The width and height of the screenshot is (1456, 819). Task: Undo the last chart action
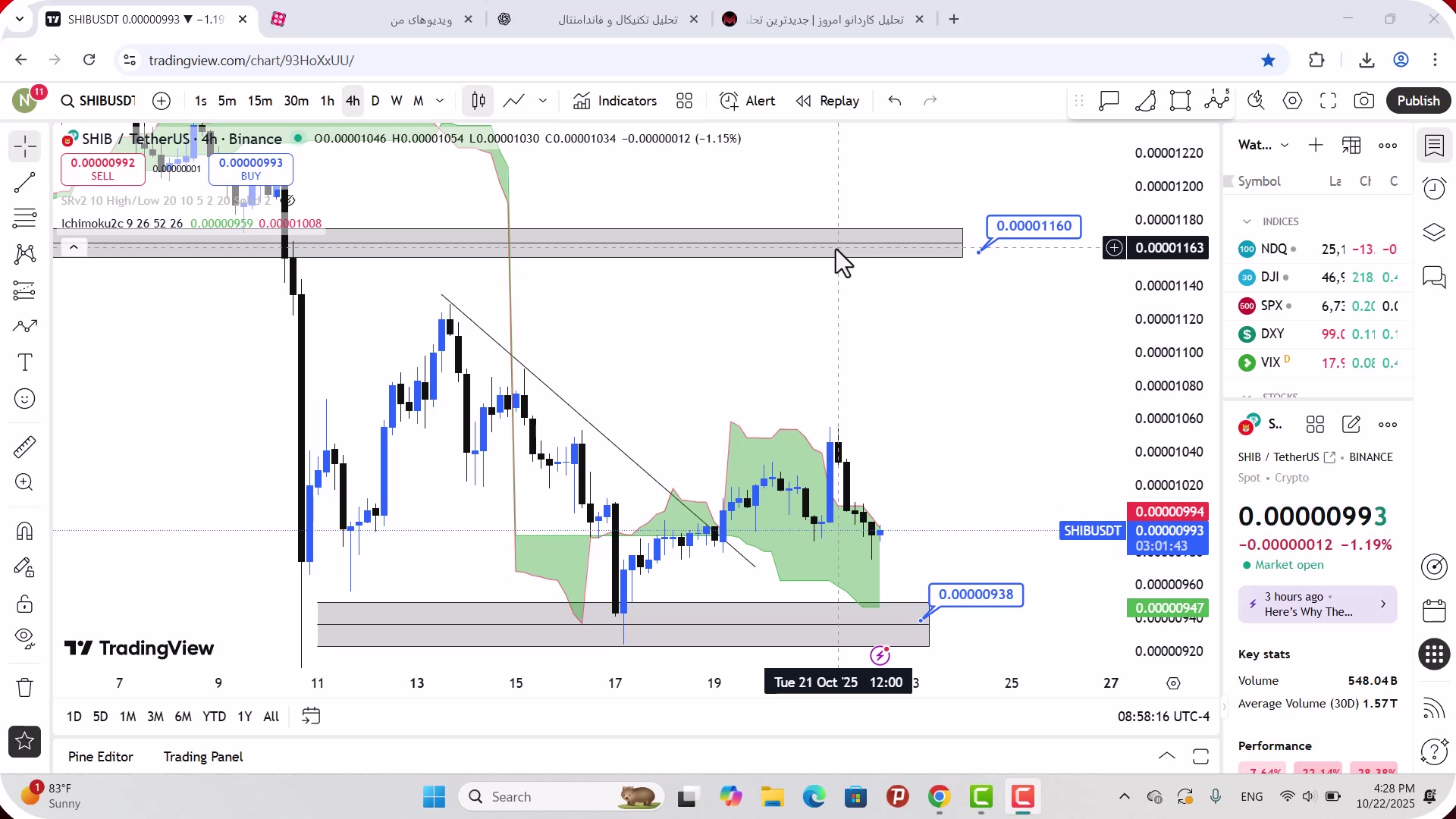click(895, 101)
